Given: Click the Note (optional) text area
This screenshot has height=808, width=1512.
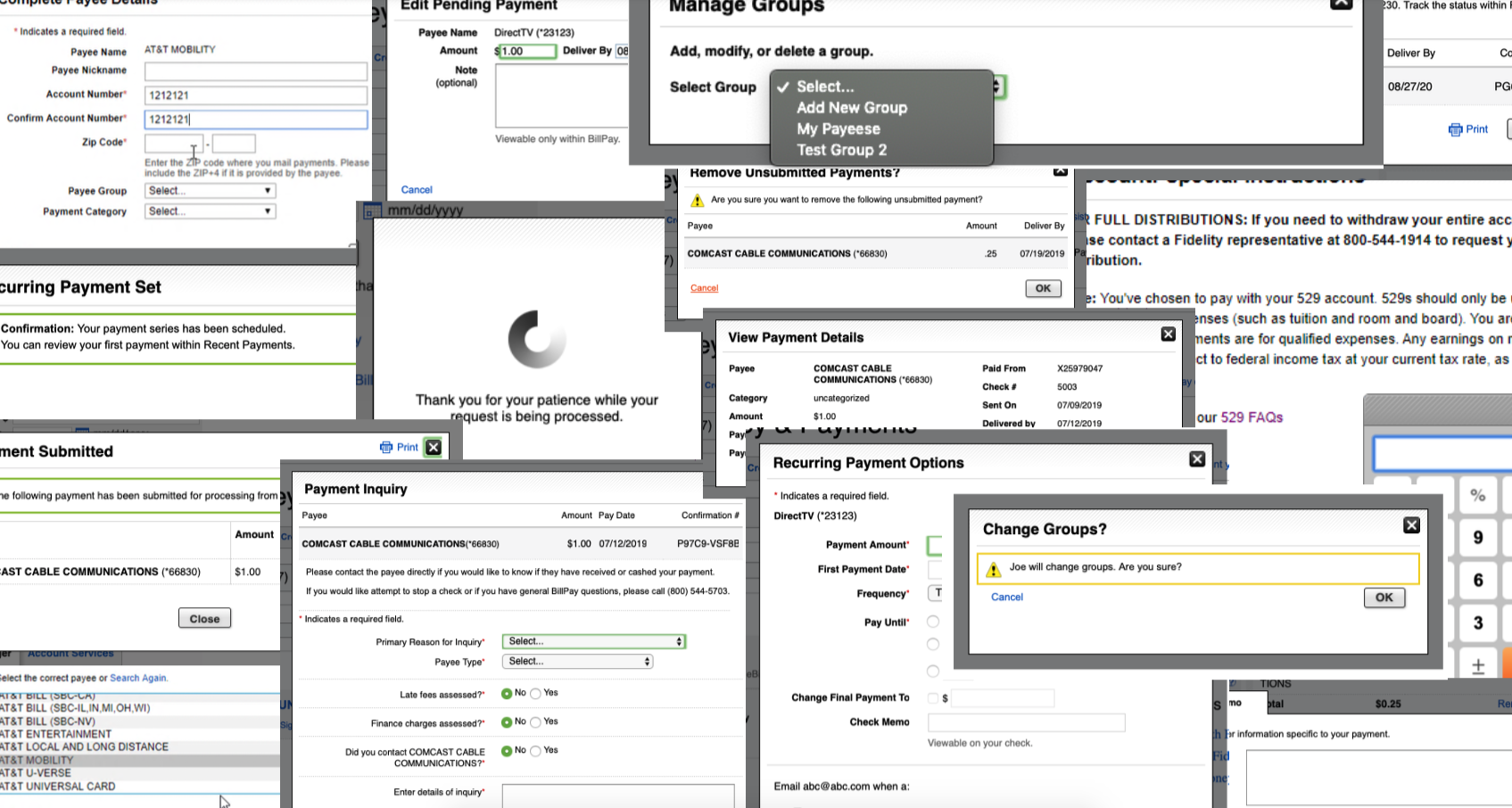Looking at the screenshot, I should pyautogui.click(x=562, y=96).
